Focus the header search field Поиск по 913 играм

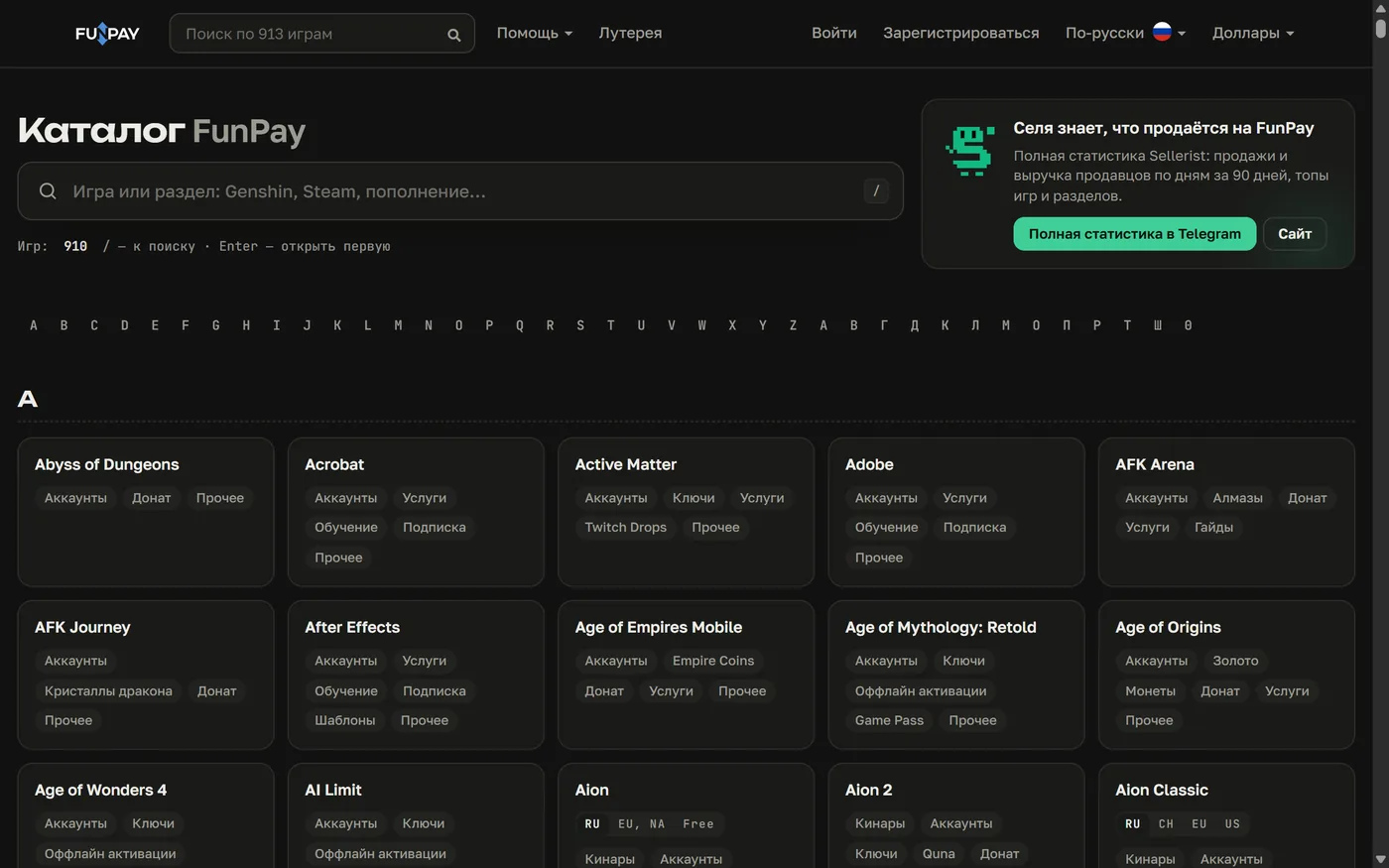(x=321, y=34)
